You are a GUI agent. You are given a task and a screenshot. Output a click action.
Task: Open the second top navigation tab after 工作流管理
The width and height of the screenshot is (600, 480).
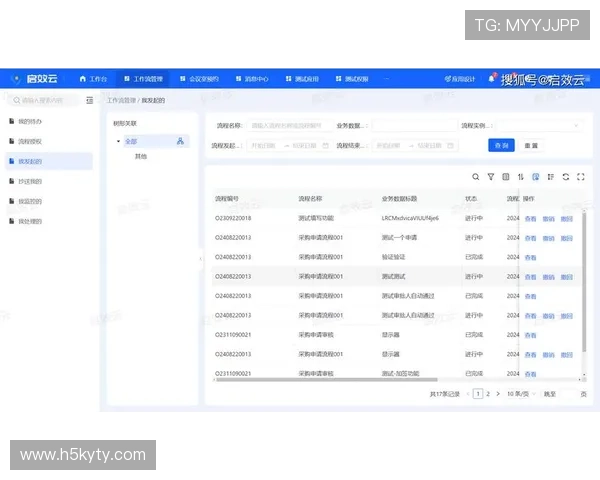(x=252, y=79)
